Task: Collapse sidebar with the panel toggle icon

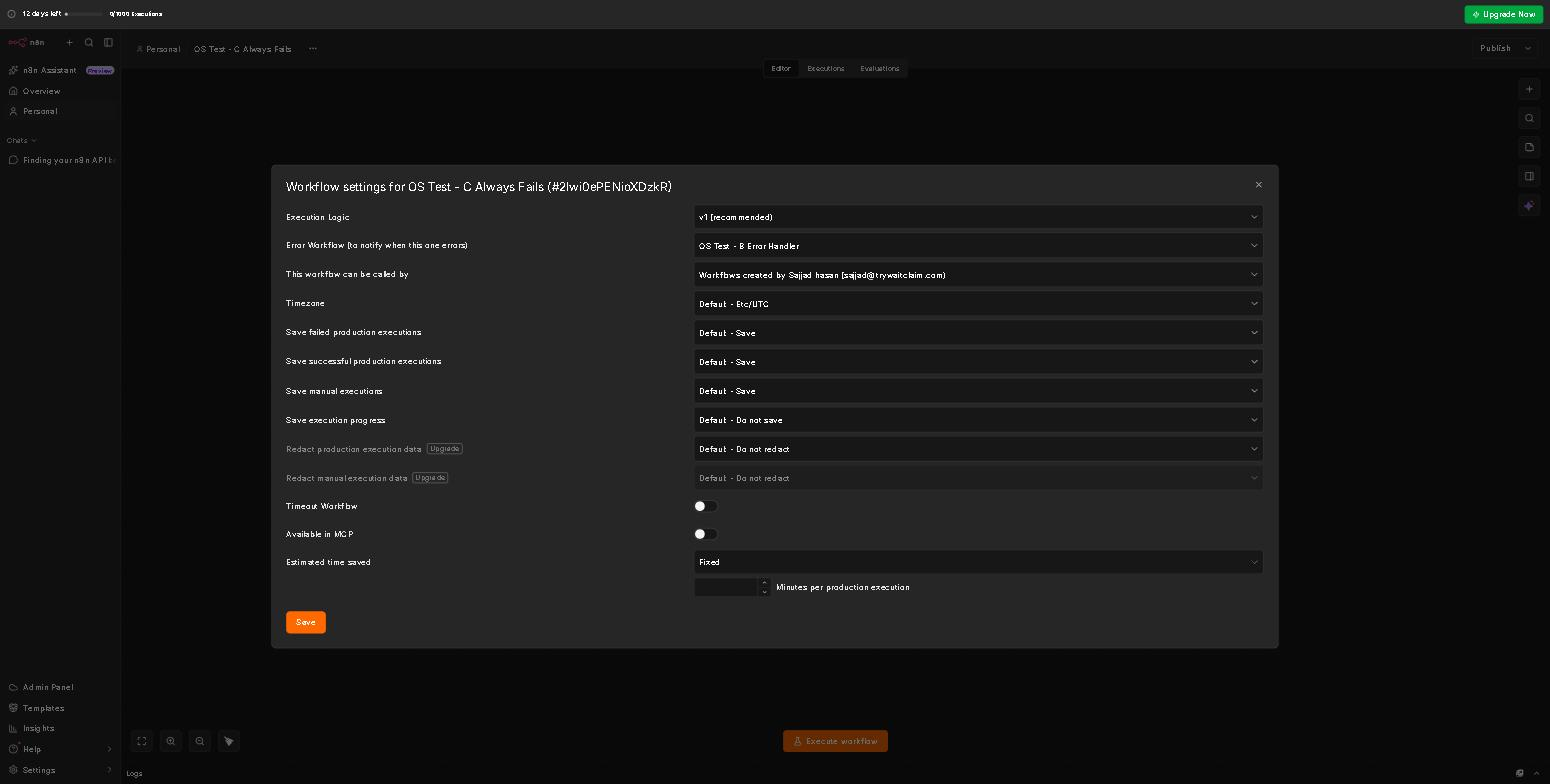Action: click(108, 43)
